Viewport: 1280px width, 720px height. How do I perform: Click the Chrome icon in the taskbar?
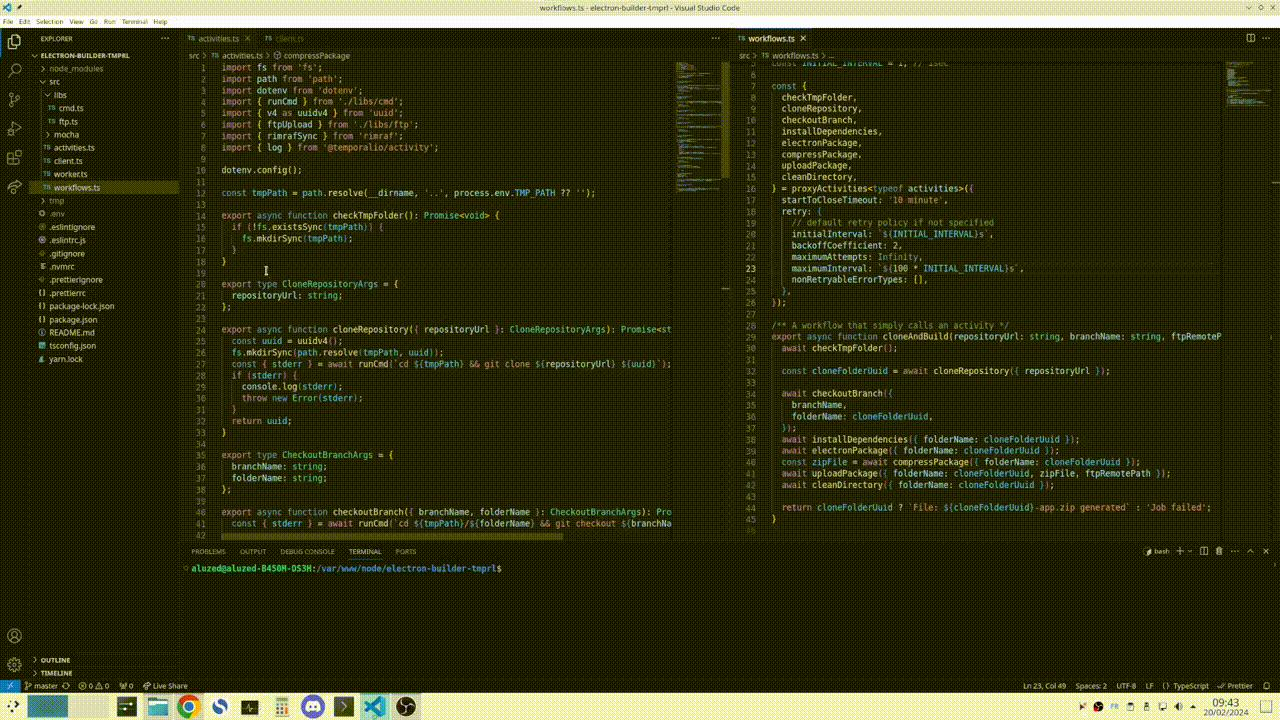(x=188, y=707)
